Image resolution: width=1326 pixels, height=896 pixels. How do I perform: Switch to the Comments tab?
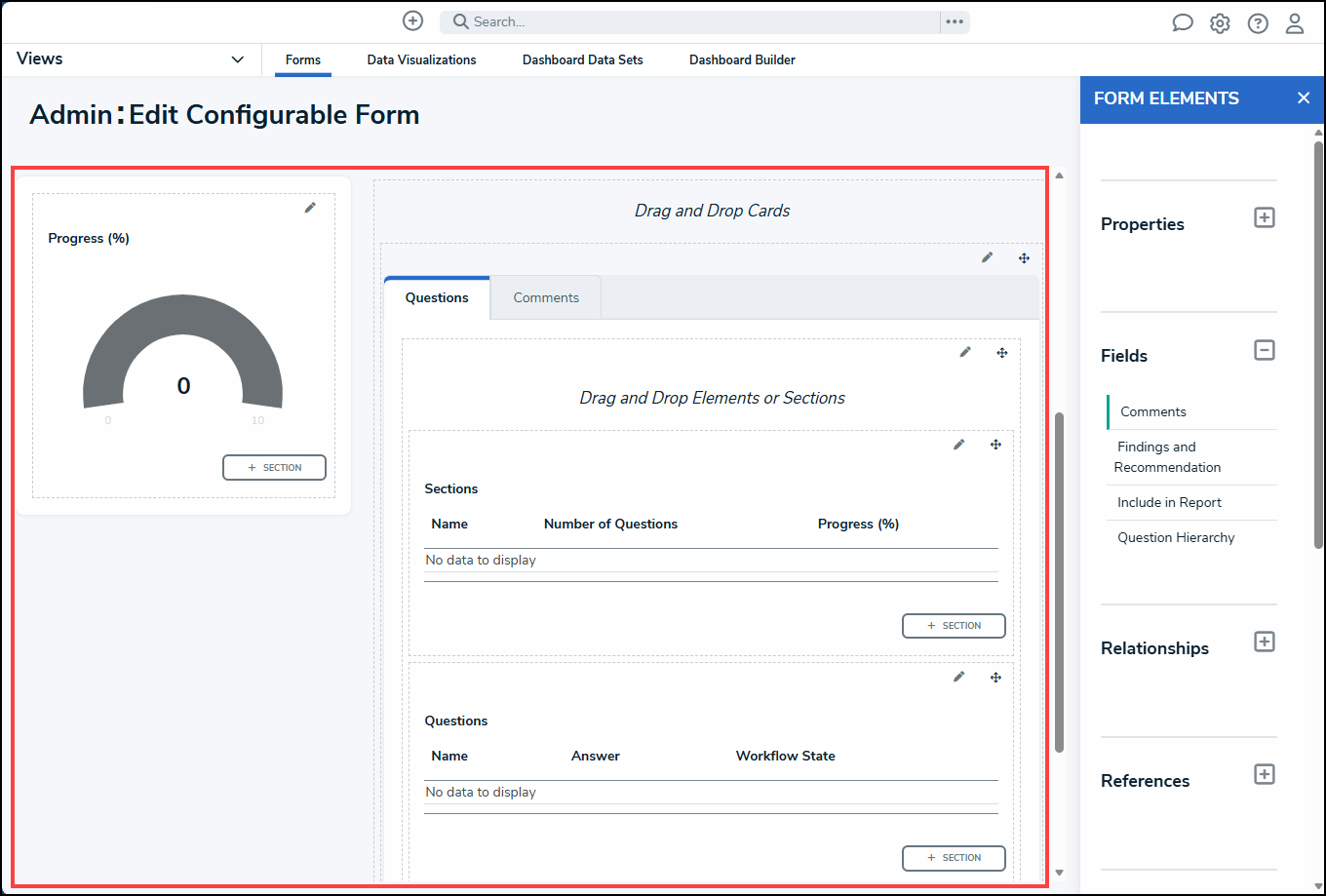coord(546,298)
